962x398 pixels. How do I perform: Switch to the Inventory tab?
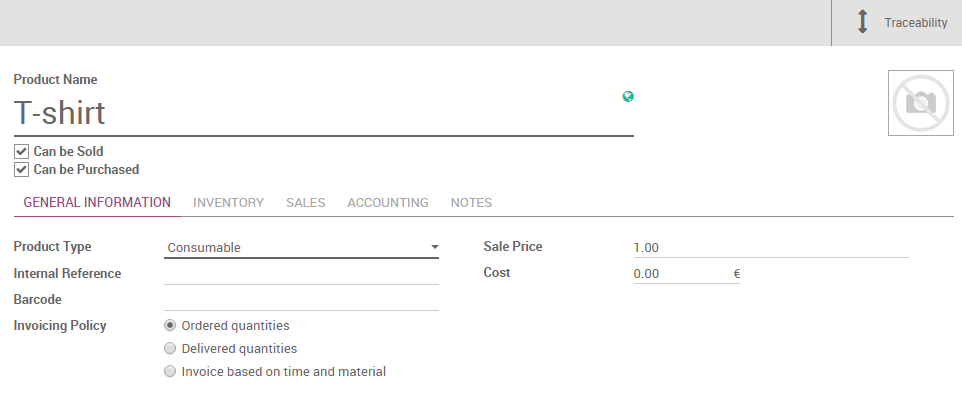click(228, 203)
